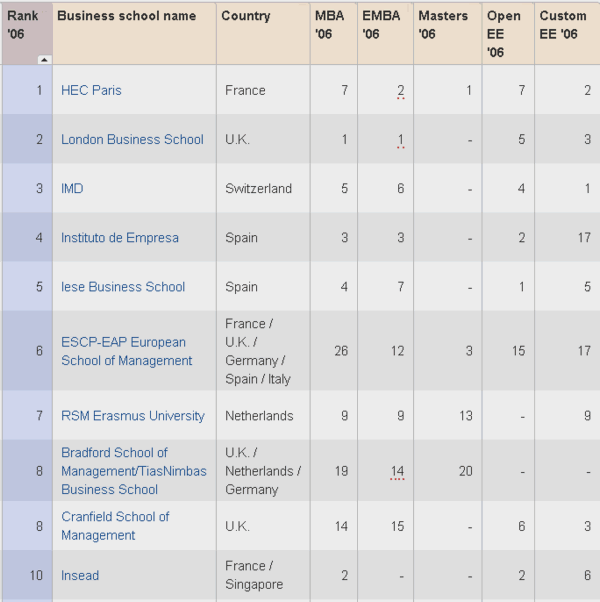Click the Masters value 20 in Bradford row
The height and width of the screenshot is (602, 600).
466,471
